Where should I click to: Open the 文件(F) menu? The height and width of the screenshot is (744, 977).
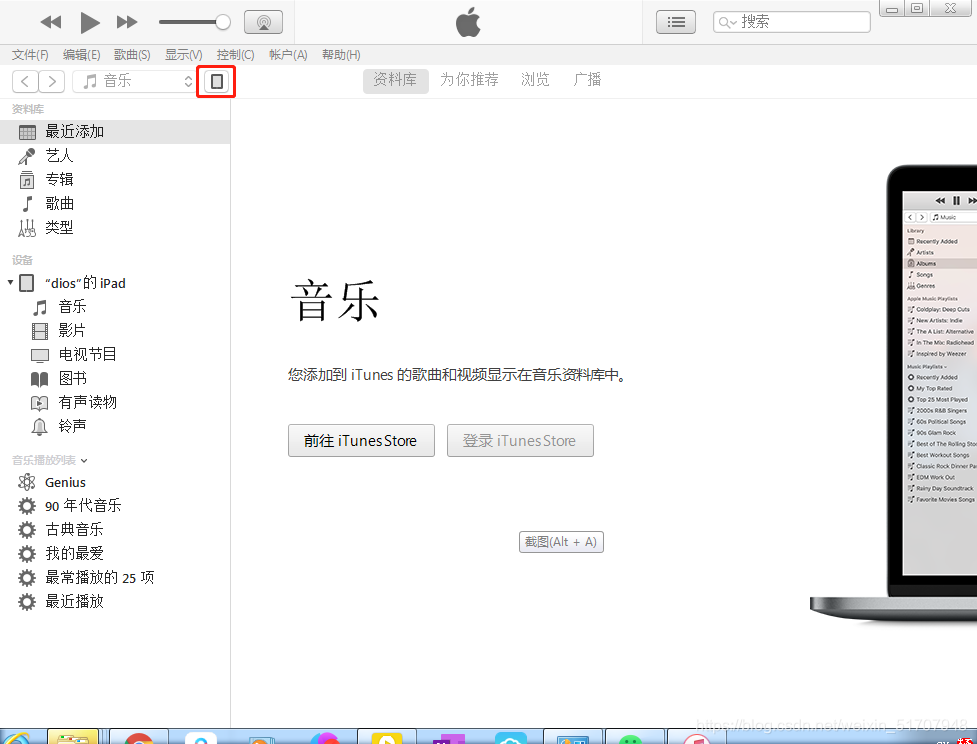click(x=30, y=55)
